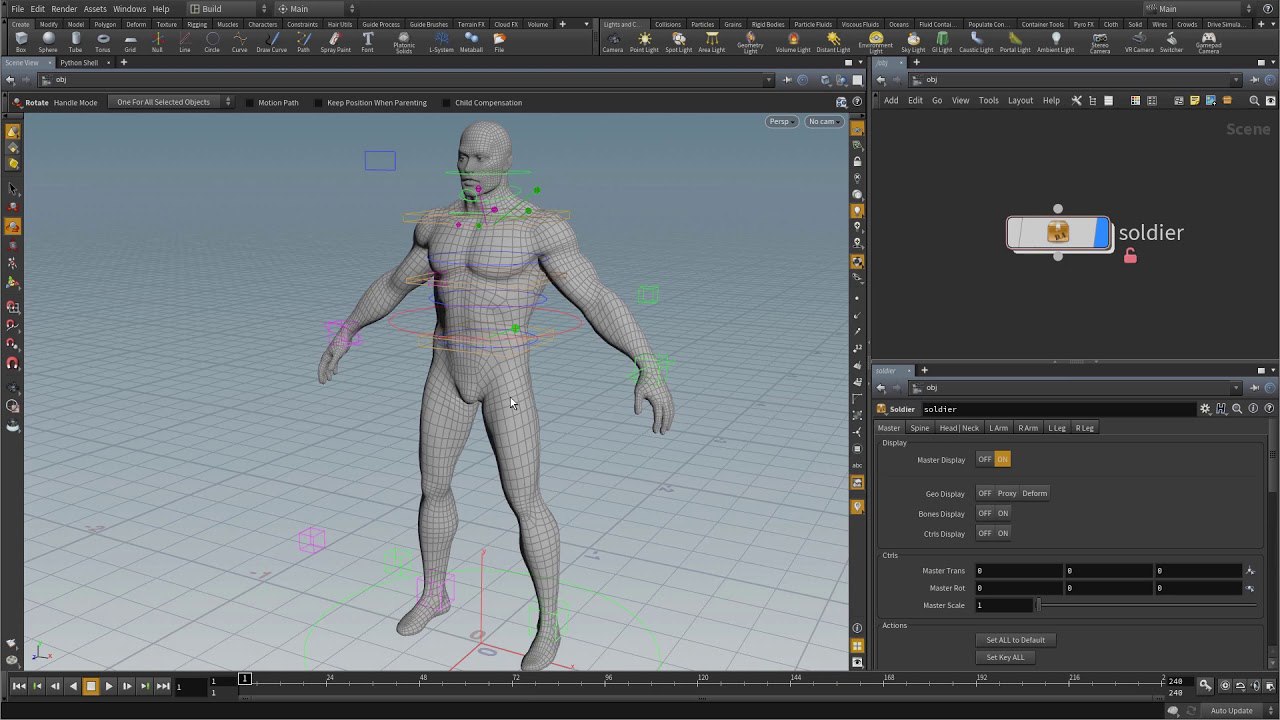Image resolution: width=1280 pixels, height=720 pixels.
Task: Click the parameter pane search icon
Action: pos(1237,409)
